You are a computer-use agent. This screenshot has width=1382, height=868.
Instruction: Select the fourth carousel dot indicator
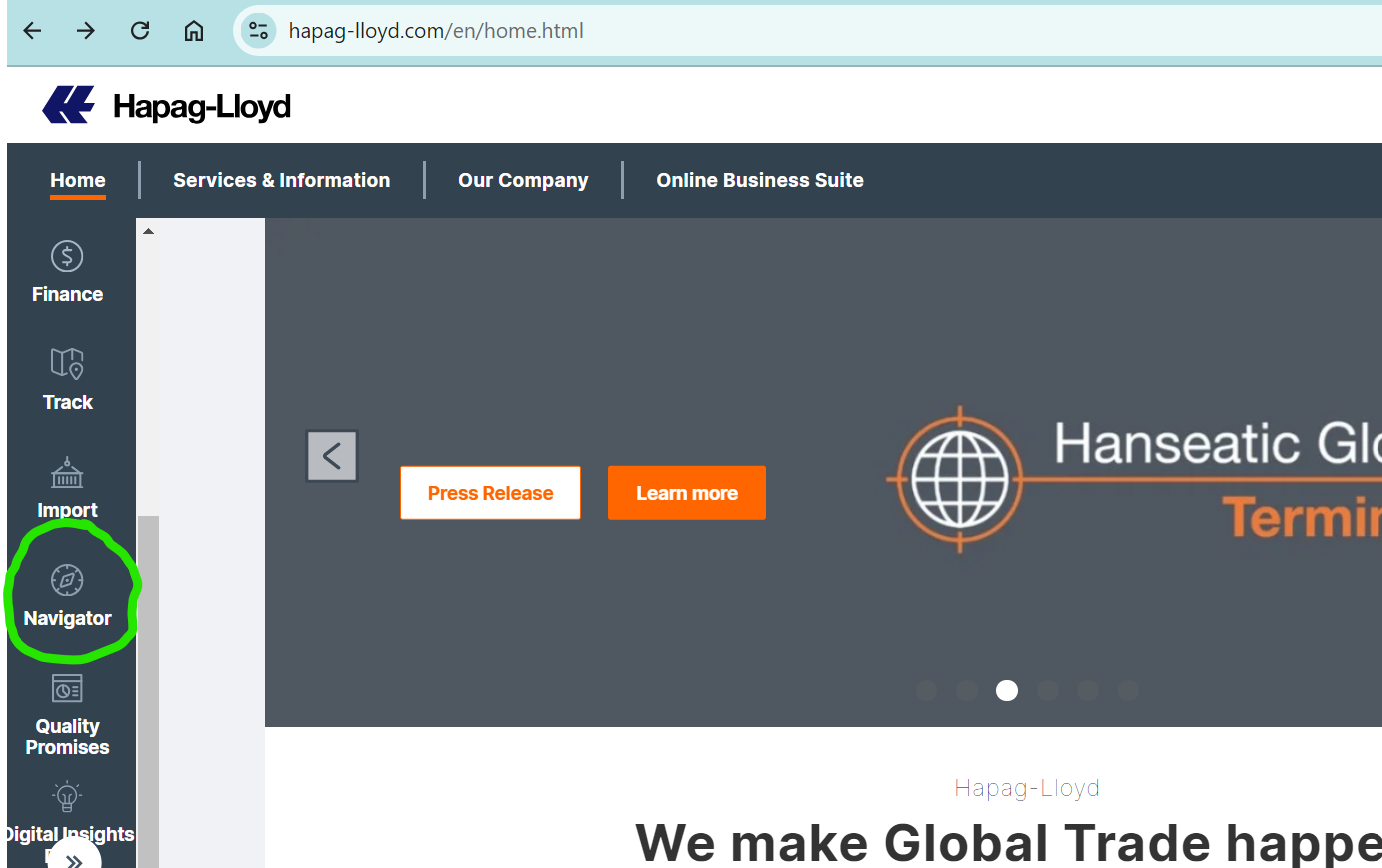1047,691
